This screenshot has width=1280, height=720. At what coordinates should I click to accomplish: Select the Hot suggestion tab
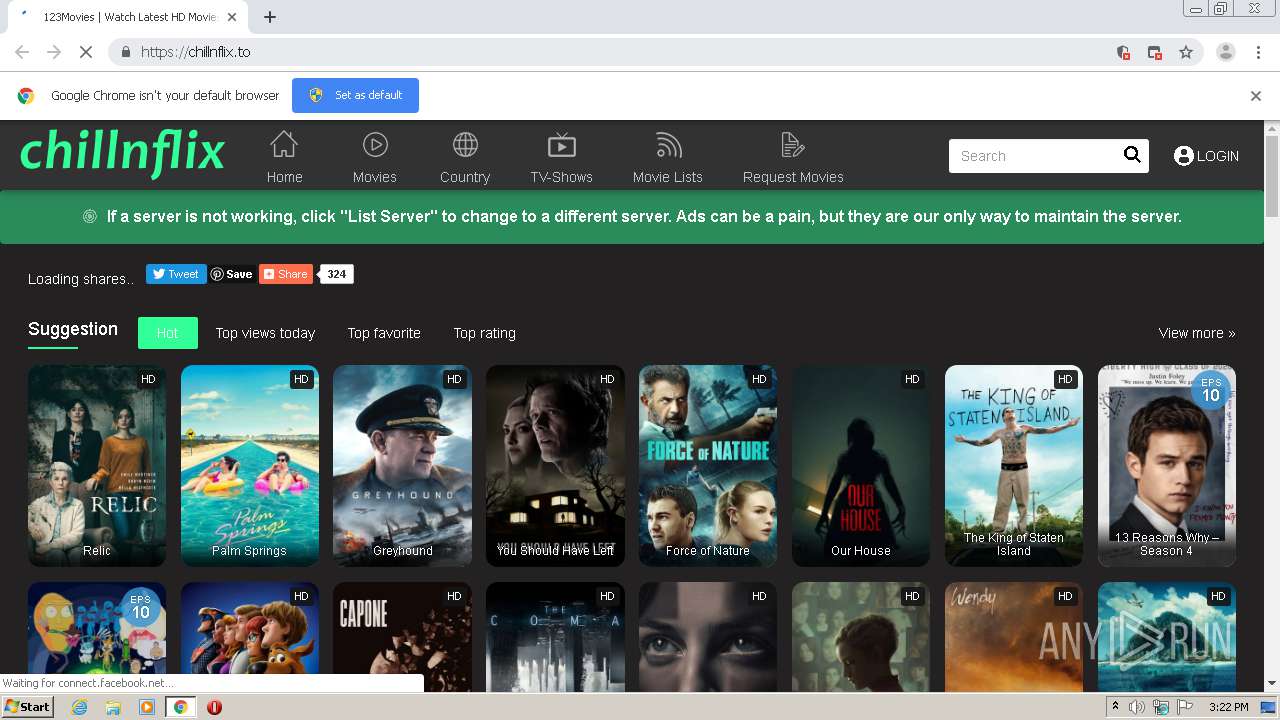[x=168, y=333]
